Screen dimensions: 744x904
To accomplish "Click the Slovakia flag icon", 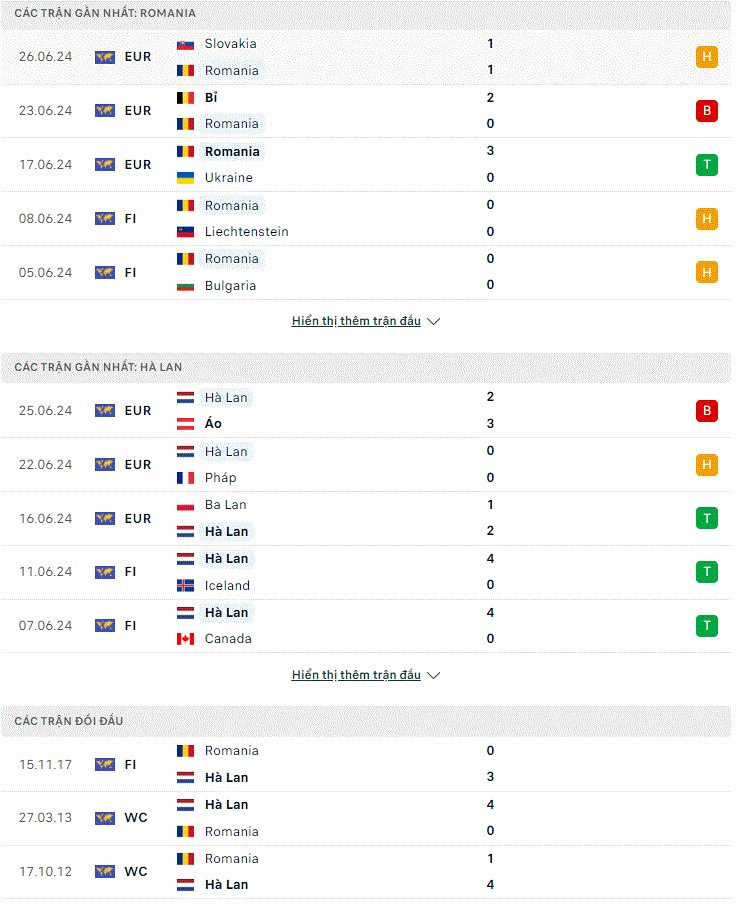I will click(x=185, y=44).
